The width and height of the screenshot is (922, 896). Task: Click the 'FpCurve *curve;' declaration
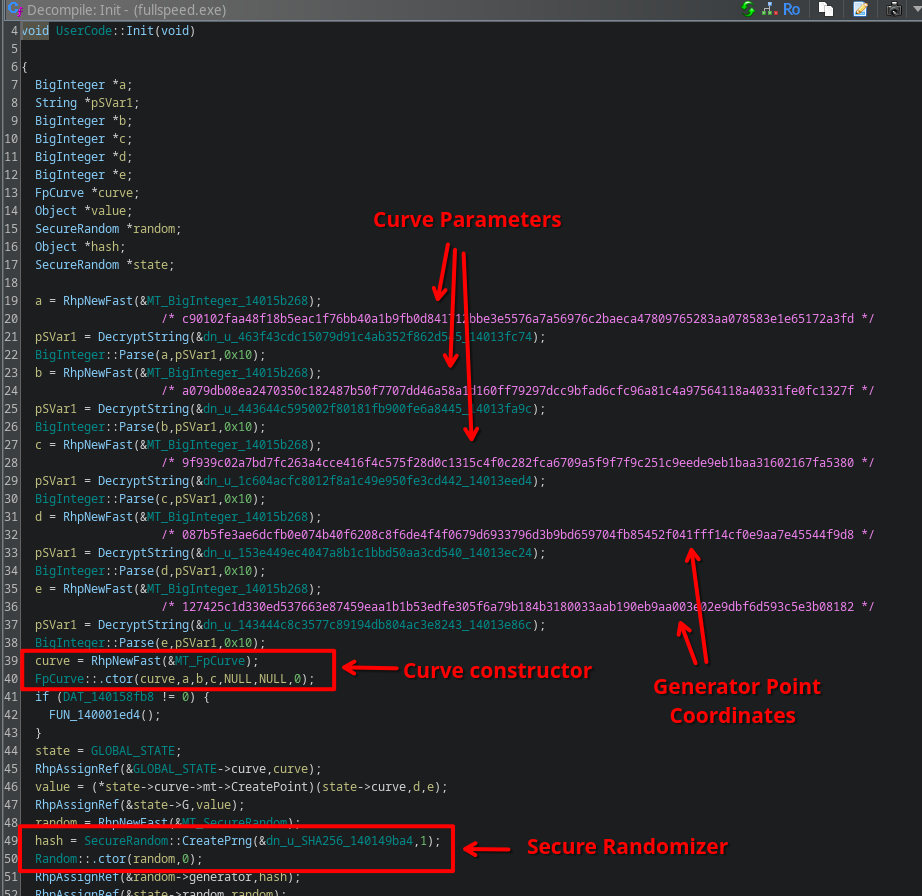pyautogui.click(x=87, y=193)
